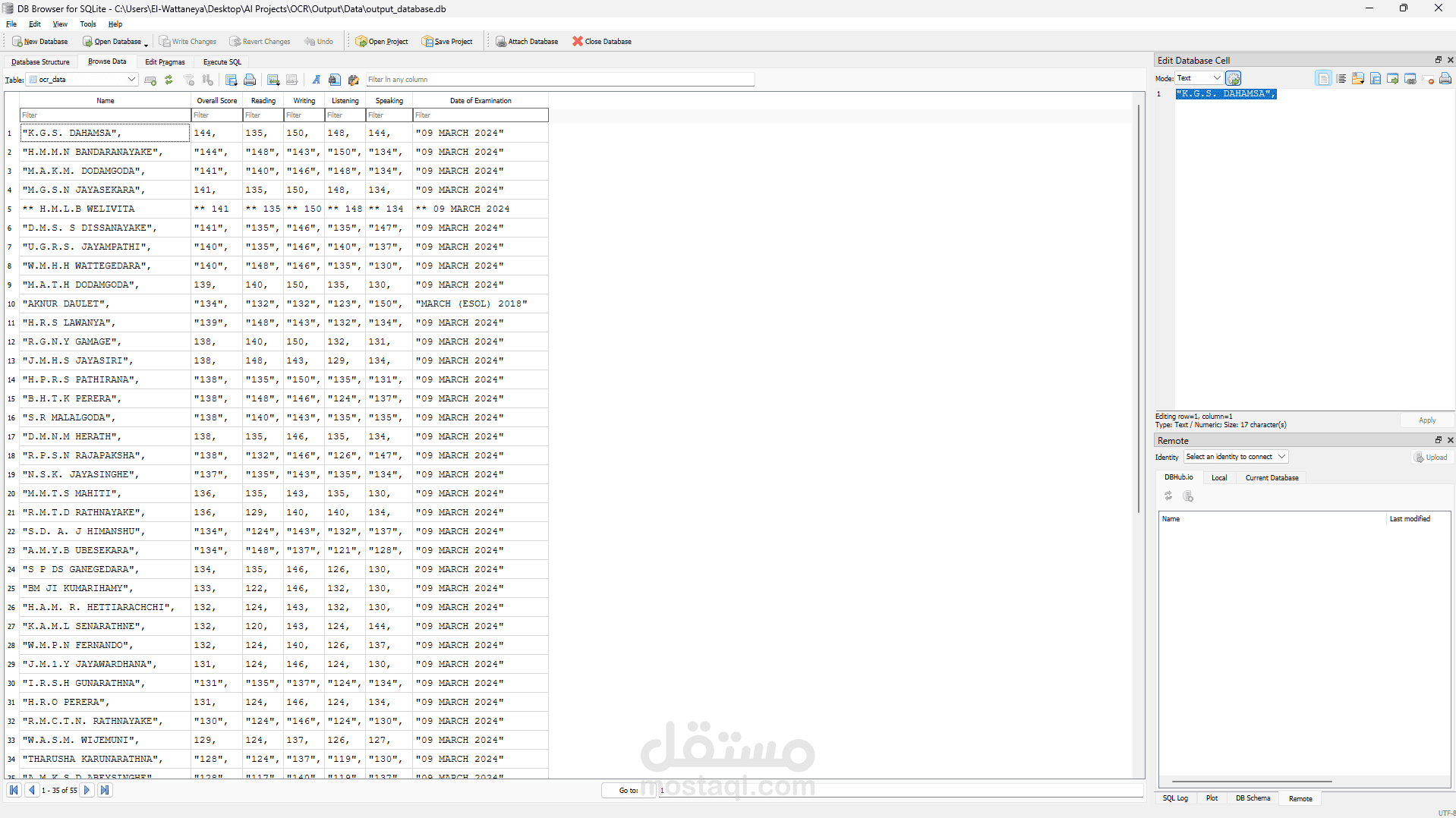Image resolution: width=1456 pixels, height=818 pixels.
Task: Open the Mode Text dropdown
Action: [x=1199, y=78]
